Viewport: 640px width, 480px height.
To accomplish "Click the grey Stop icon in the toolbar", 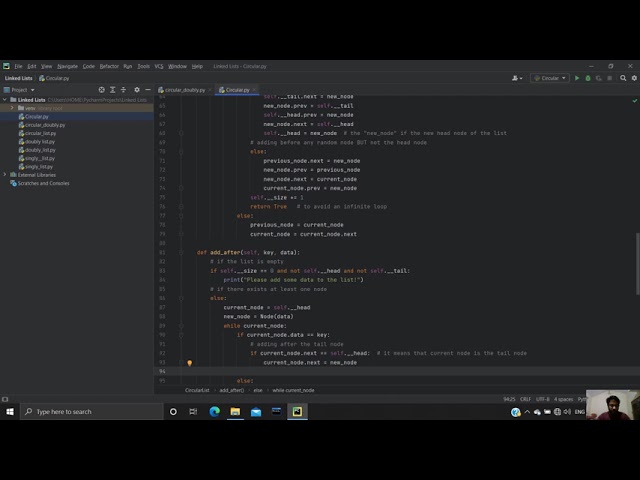I will coord(609,78).
